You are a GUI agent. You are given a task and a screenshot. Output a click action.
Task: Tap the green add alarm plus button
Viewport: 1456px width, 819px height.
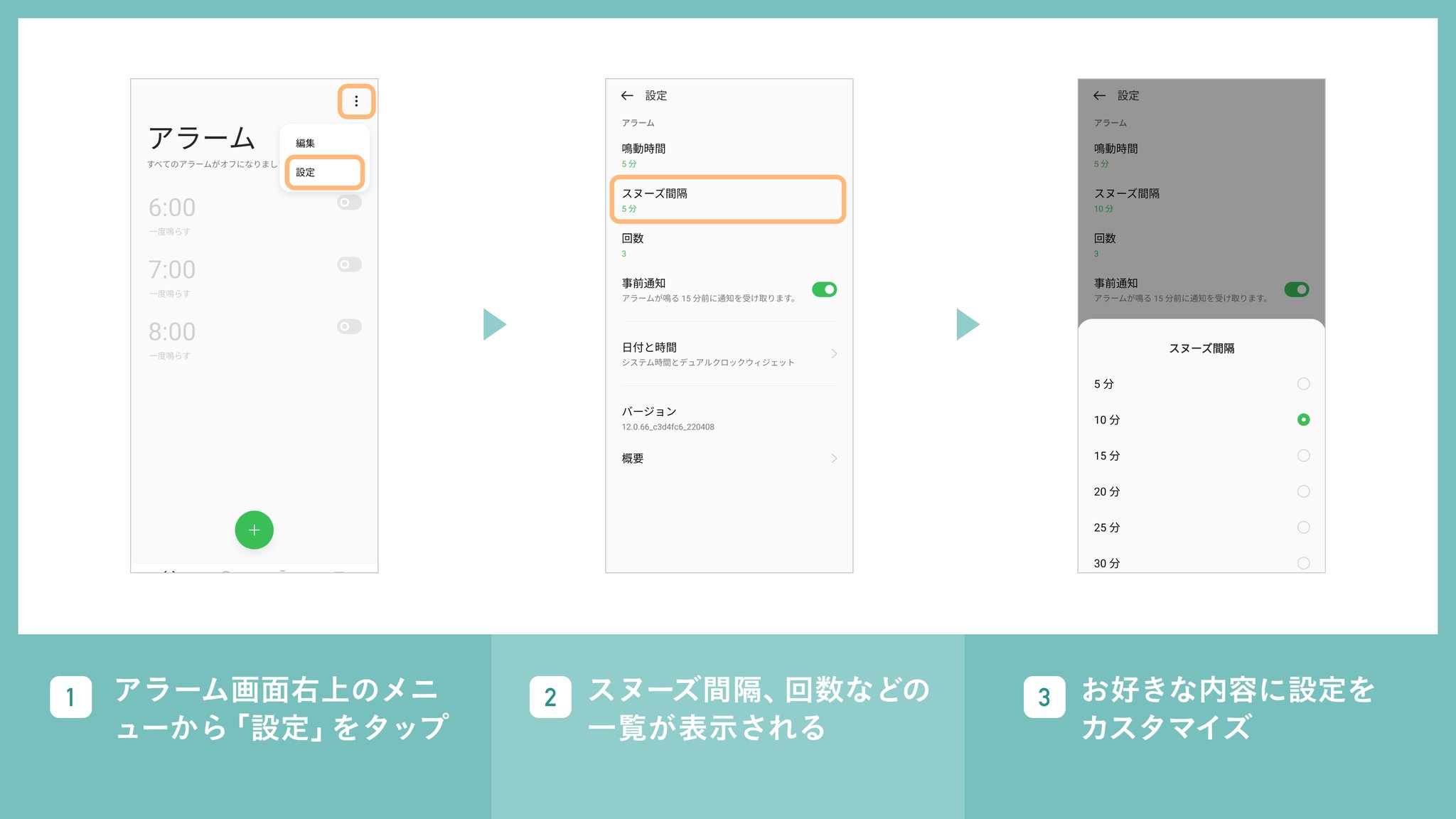point(254,530)
